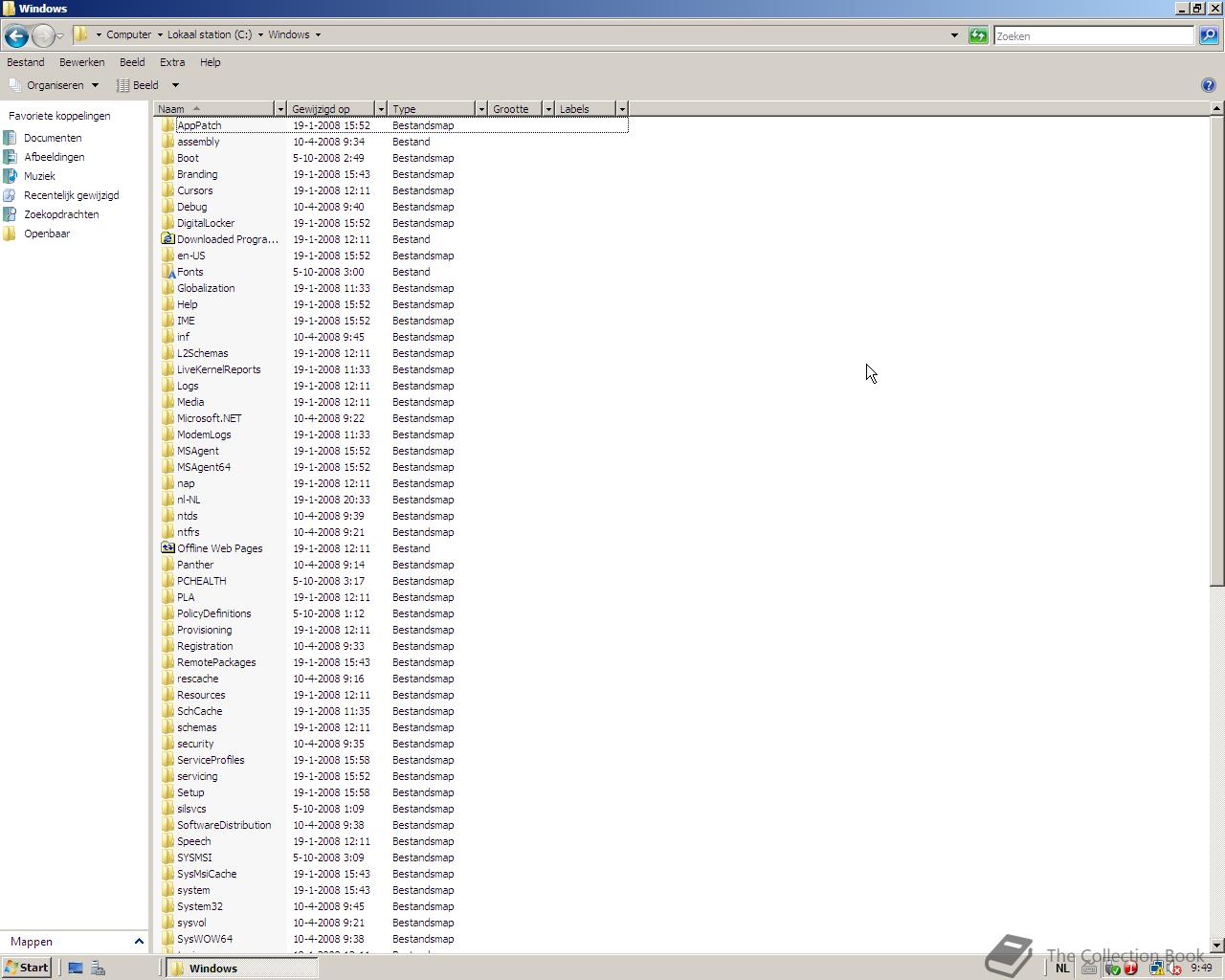This screenshot has width=1225, height=980.
Task: Sort by the Grootte column header
Action: [x=515, y=109]
